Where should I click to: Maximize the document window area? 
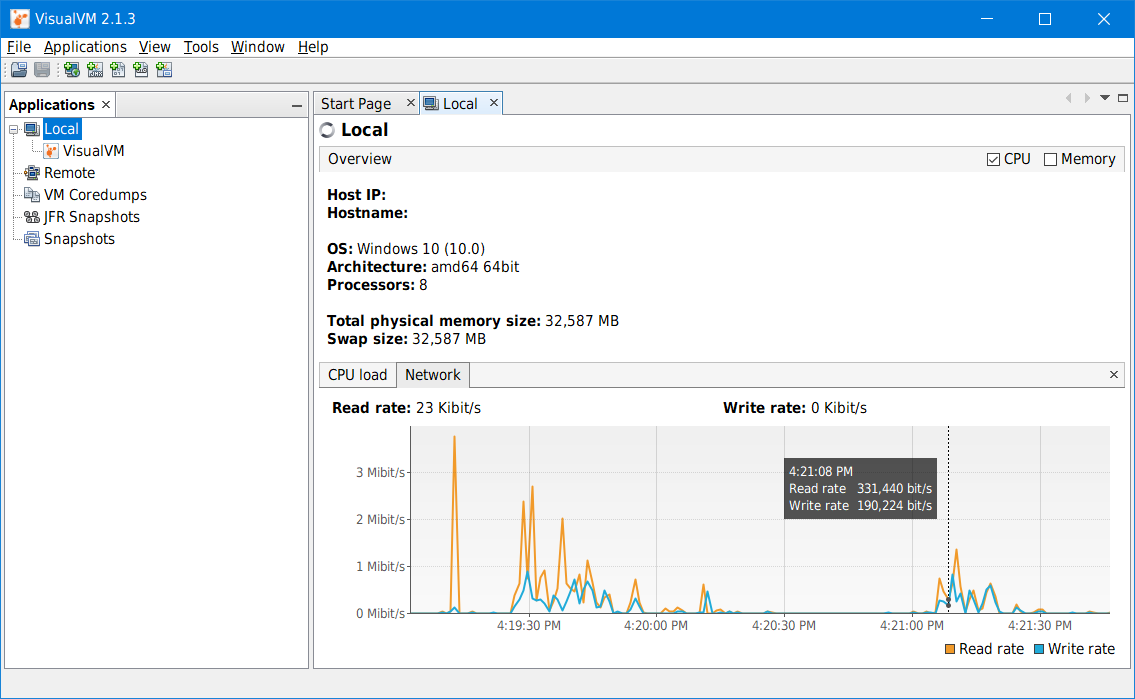tap(1123, 98)
